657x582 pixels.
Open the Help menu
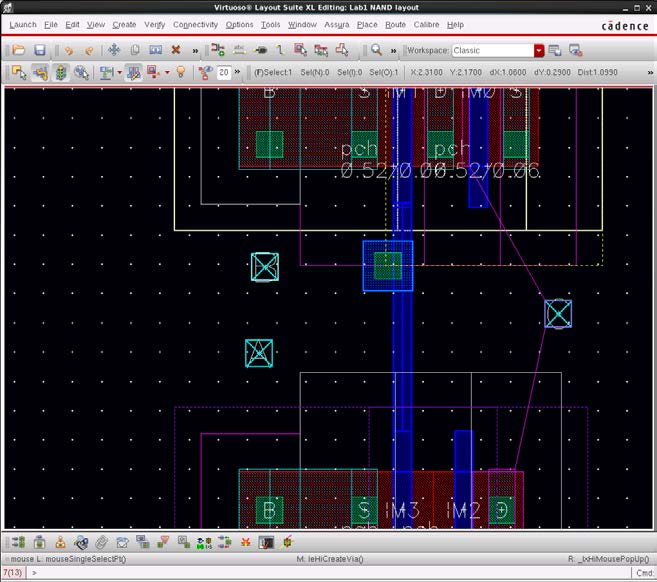(x=455, y=25)
